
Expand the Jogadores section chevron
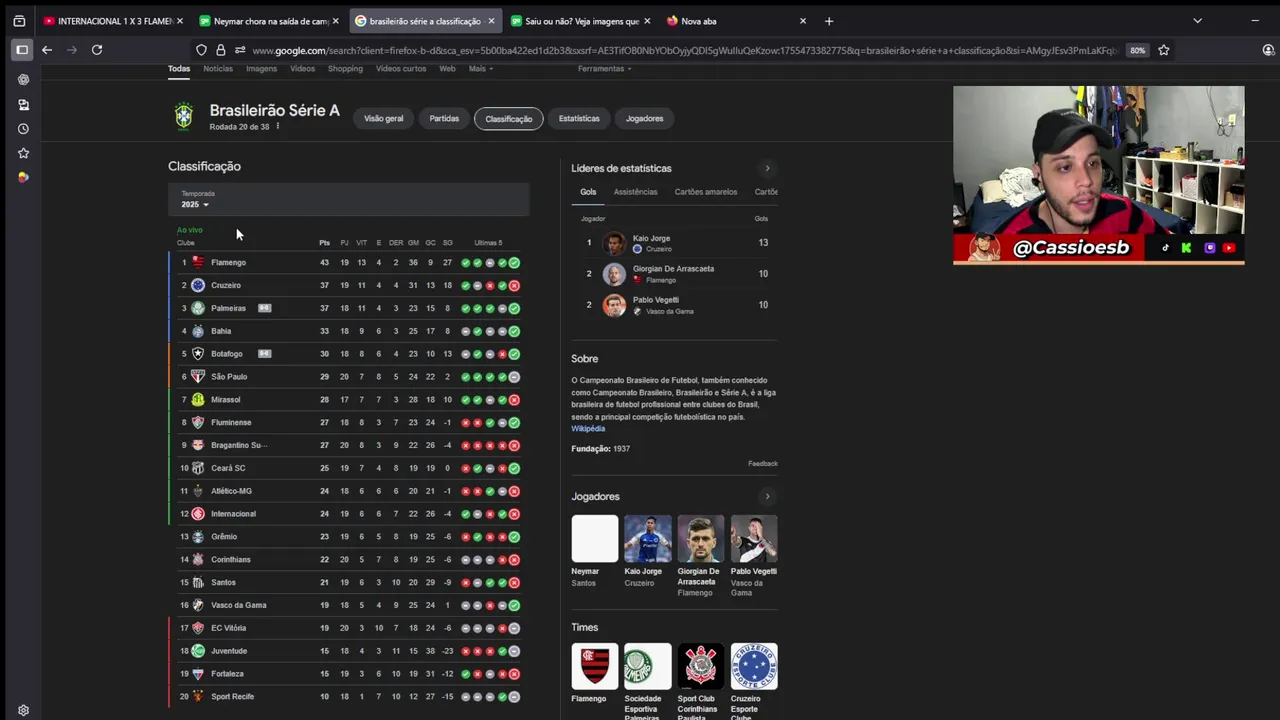[x=767, y=496]
